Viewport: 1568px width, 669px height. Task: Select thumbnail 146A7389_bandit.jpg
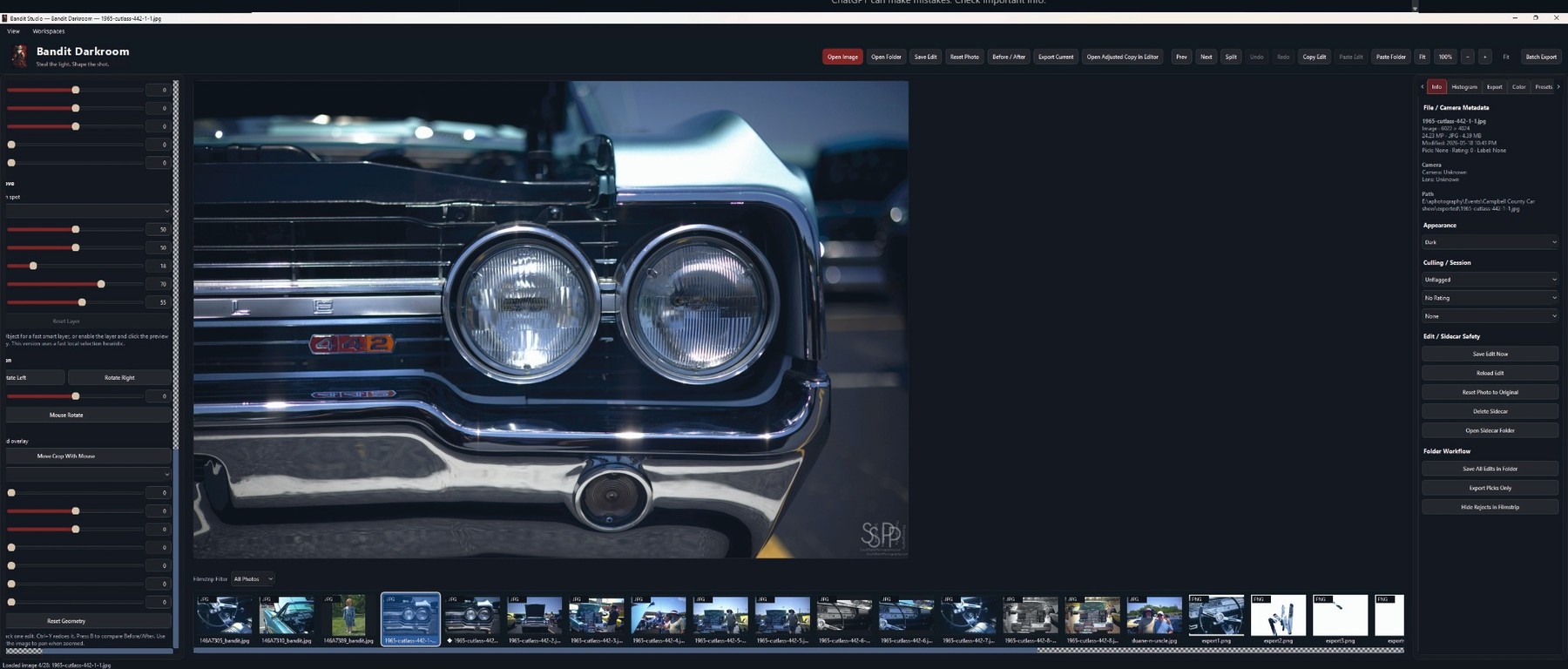point(348,619)
